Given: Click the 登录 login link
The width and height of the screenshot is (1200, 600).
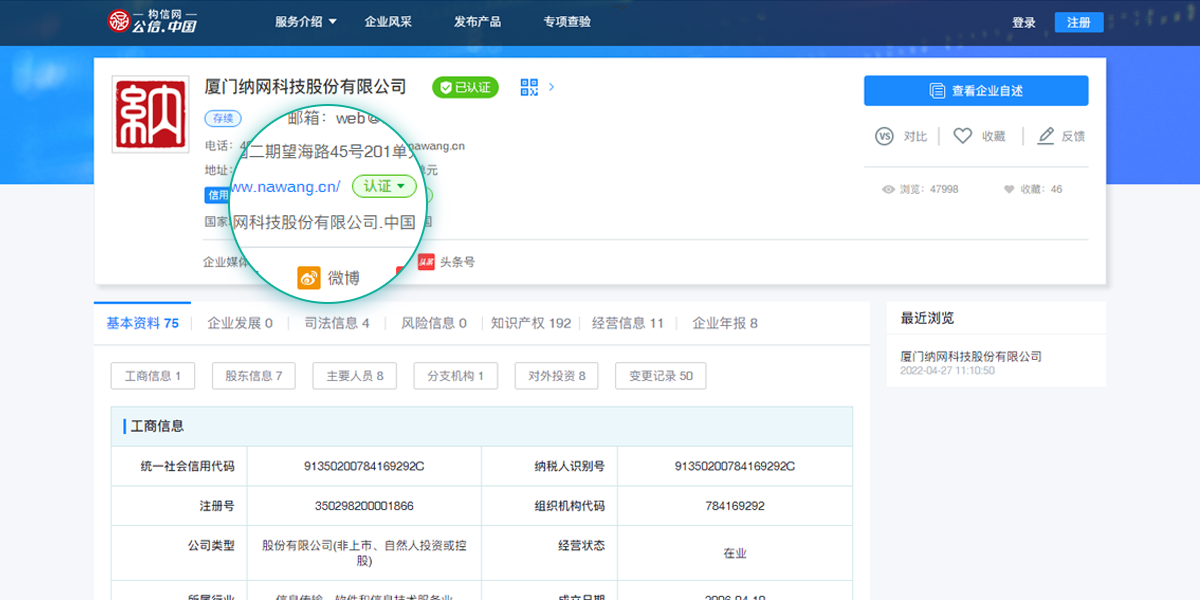Looking at the screenshot, I should (x=1024, y=22).
